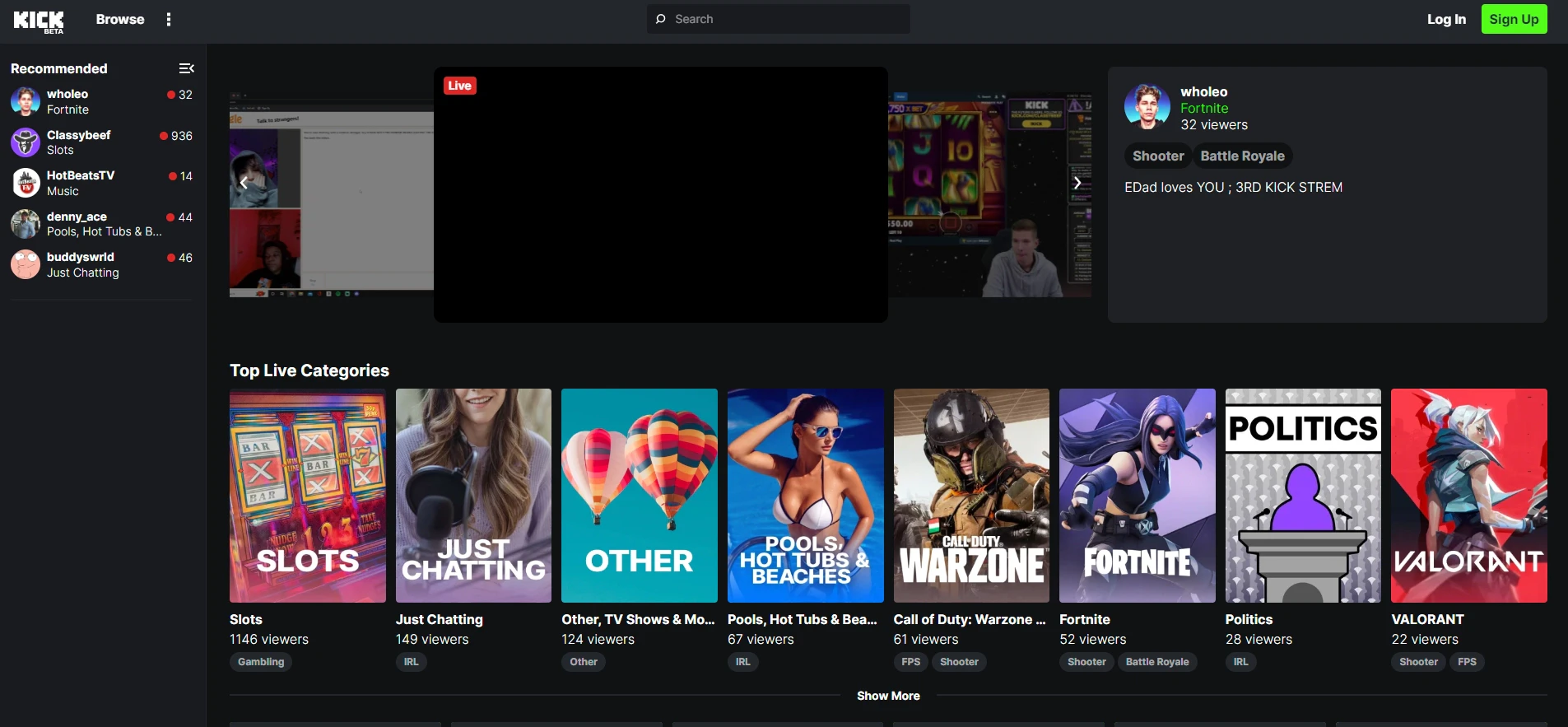The height and width of the screenshot is (727, 1568).
Task: Click the Pools, Hot Tubs & Bea... title
Action: [x=803, y=619]
